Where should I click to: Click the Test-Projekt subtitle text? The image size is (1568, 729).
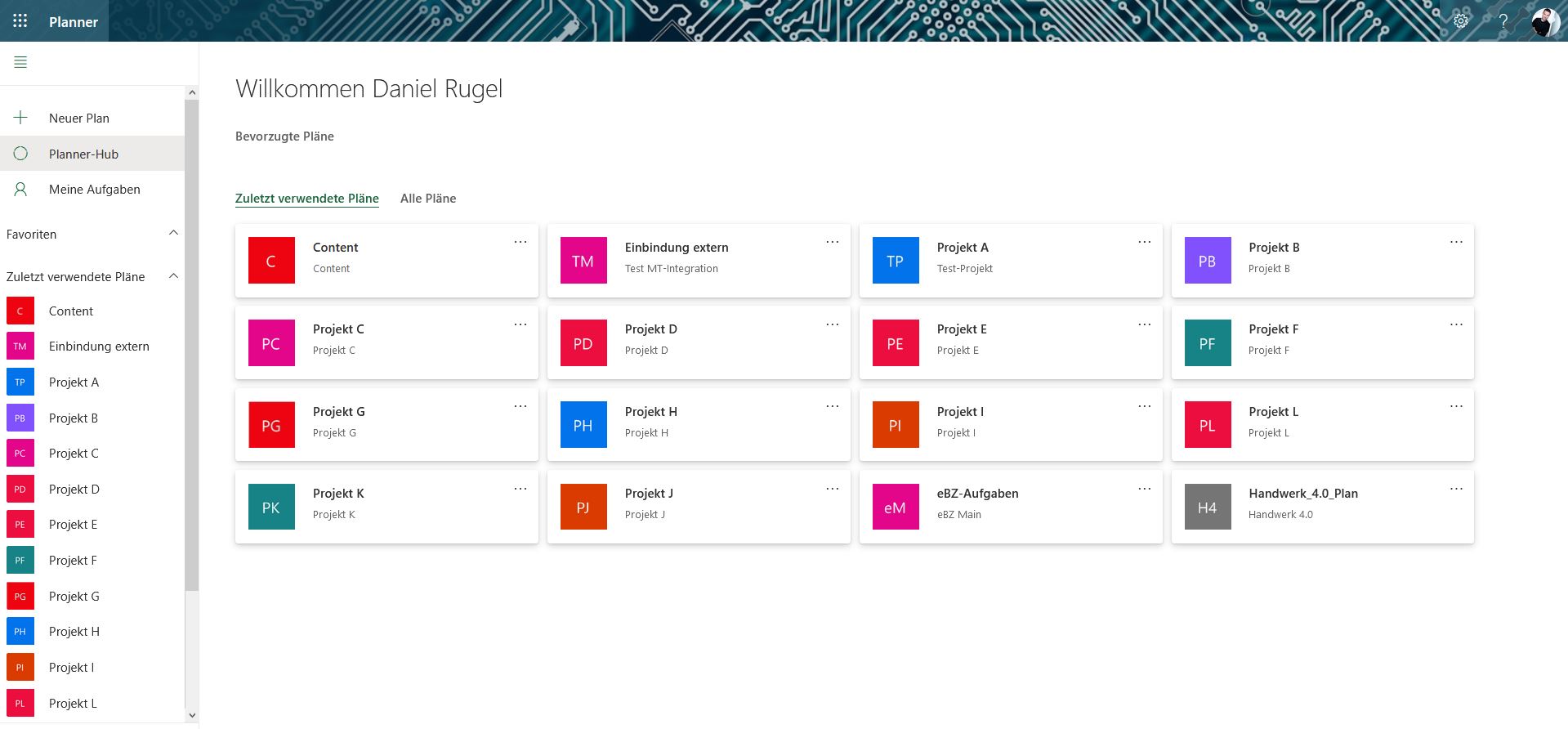pyautogui.click(x=965, y=268)
